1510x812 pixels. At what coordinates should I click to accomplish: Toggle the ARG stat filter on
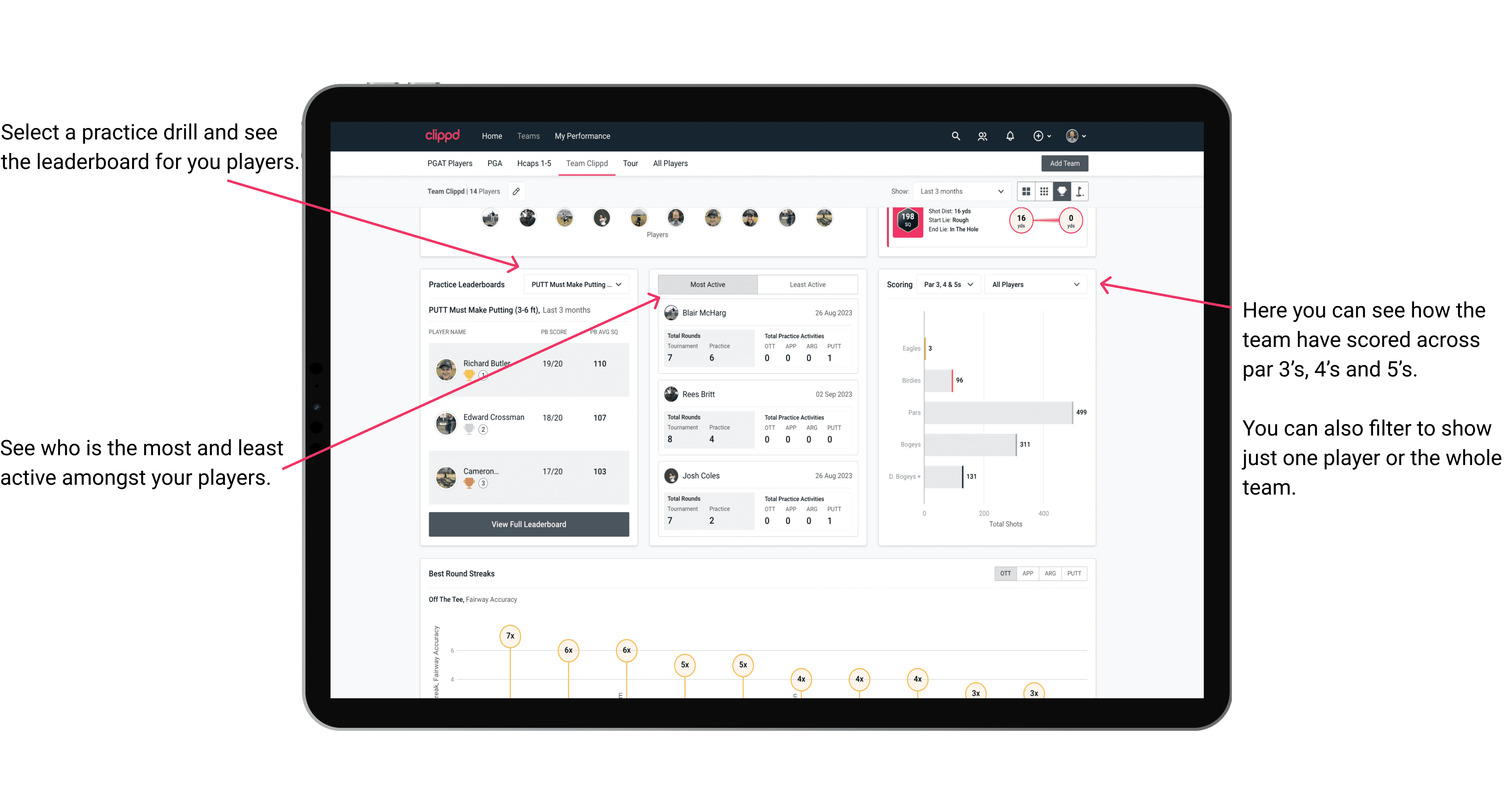(x=1048, y=574)
